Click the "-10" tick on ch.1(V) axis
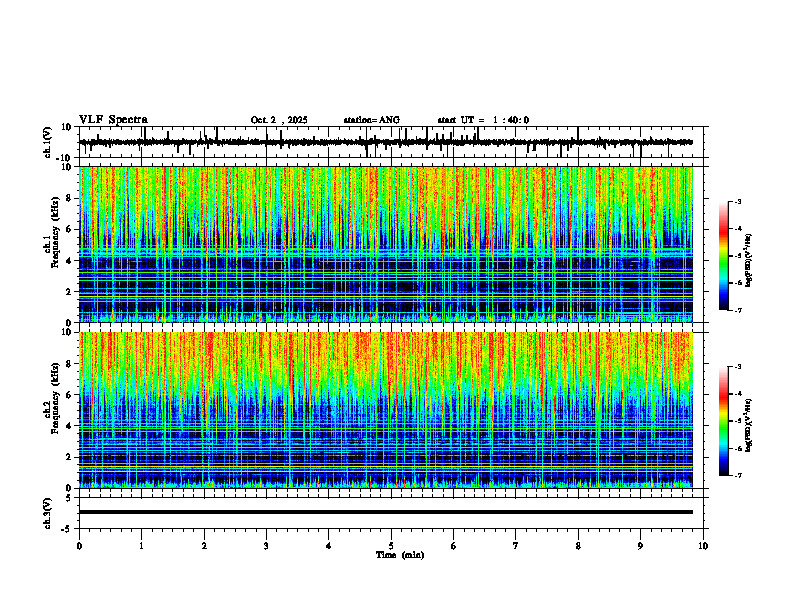792x612 pixels. click(65, 158)
